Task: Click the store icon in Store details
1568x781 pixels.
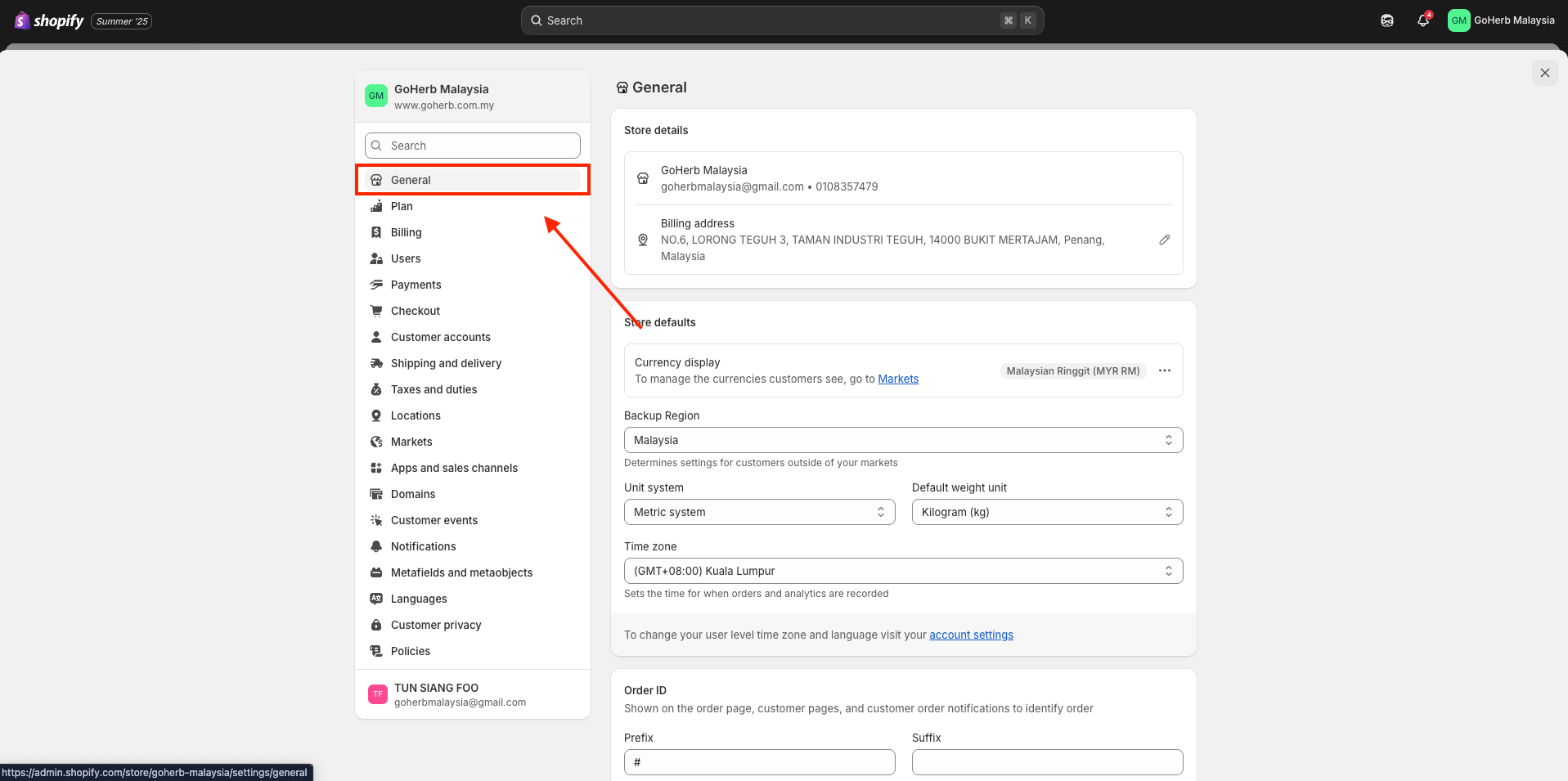Action: (x=643, y=178)
